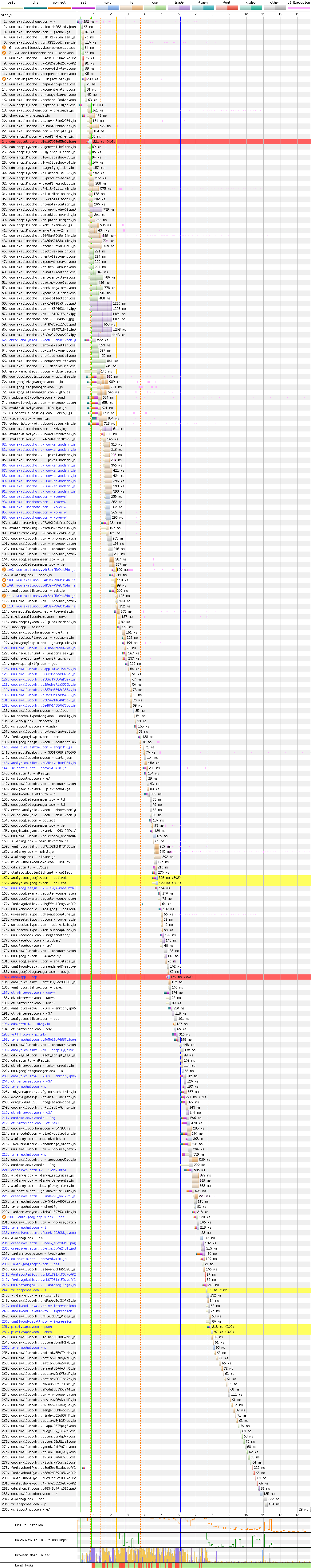Screen dimensions: 311x1568
Task: Click the blocking icon on request 106
Action: [4, 570]
